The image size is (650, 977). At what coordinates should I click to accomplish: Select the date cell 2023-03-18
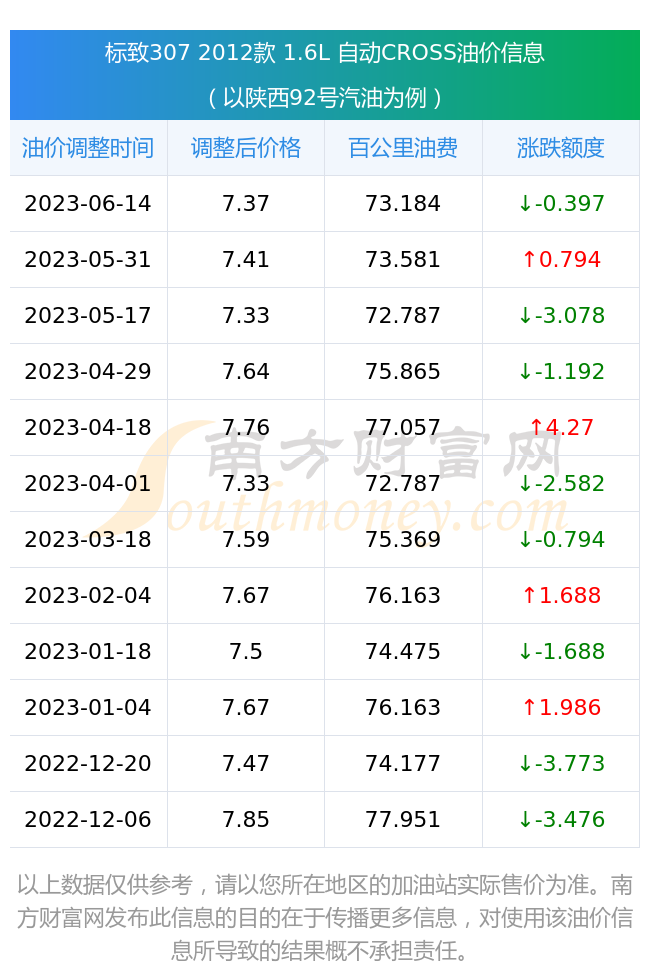click(88, 540)
